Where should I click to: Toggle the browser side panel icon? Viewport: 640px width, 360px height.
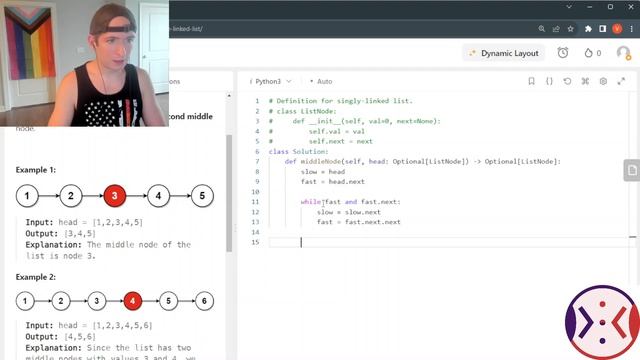pyautogui.click(x=602, y=29)
